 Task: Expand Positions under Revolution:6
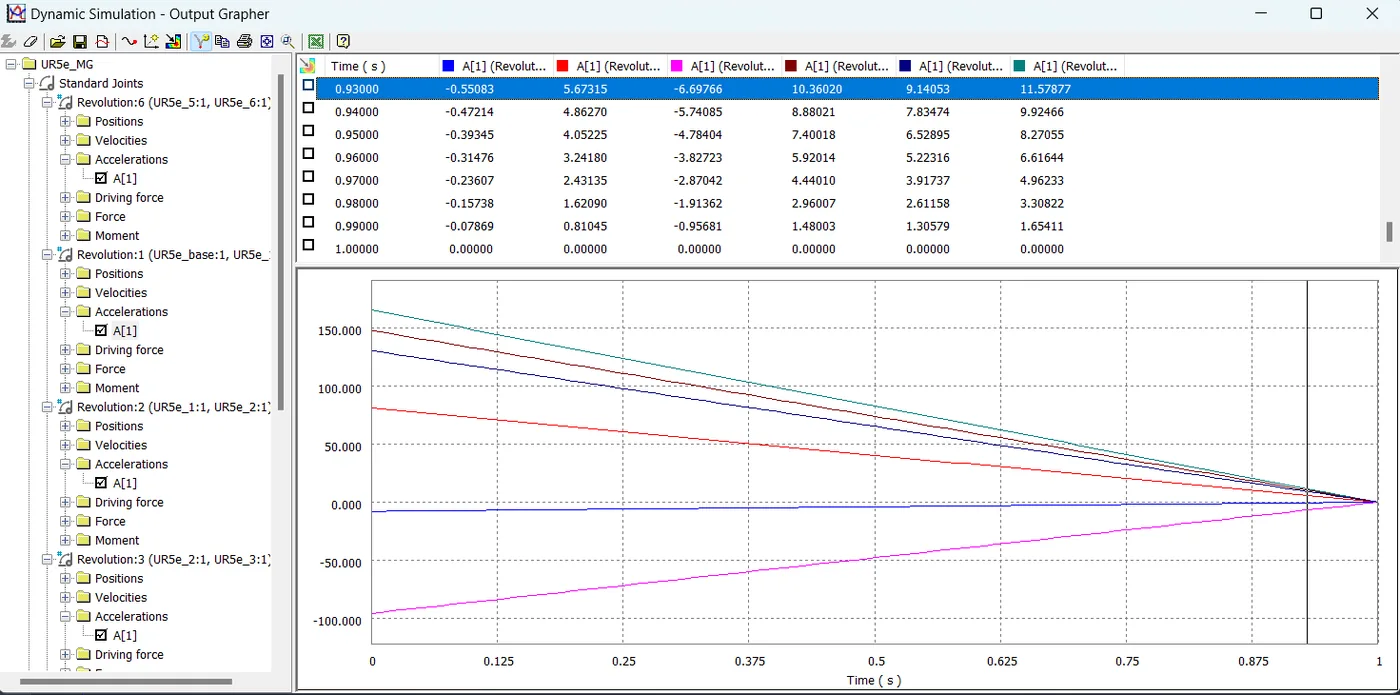click(x=65, y=121)
